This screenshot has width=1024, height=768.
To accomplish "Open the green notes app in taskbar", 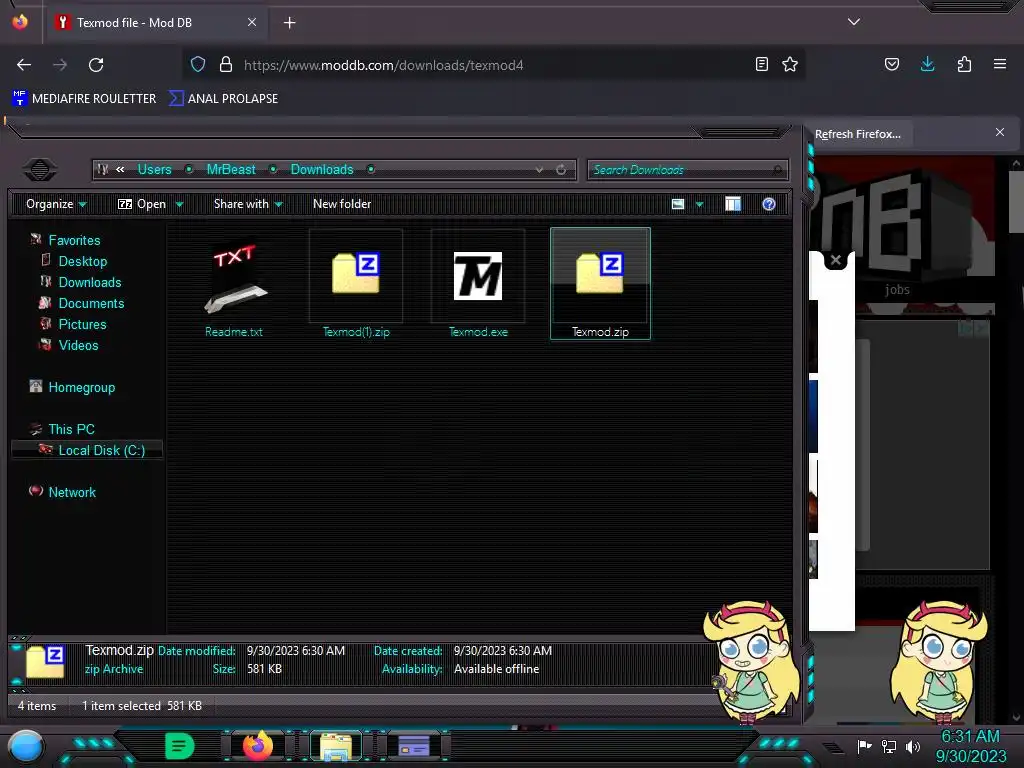I will (x=180, y=745).
